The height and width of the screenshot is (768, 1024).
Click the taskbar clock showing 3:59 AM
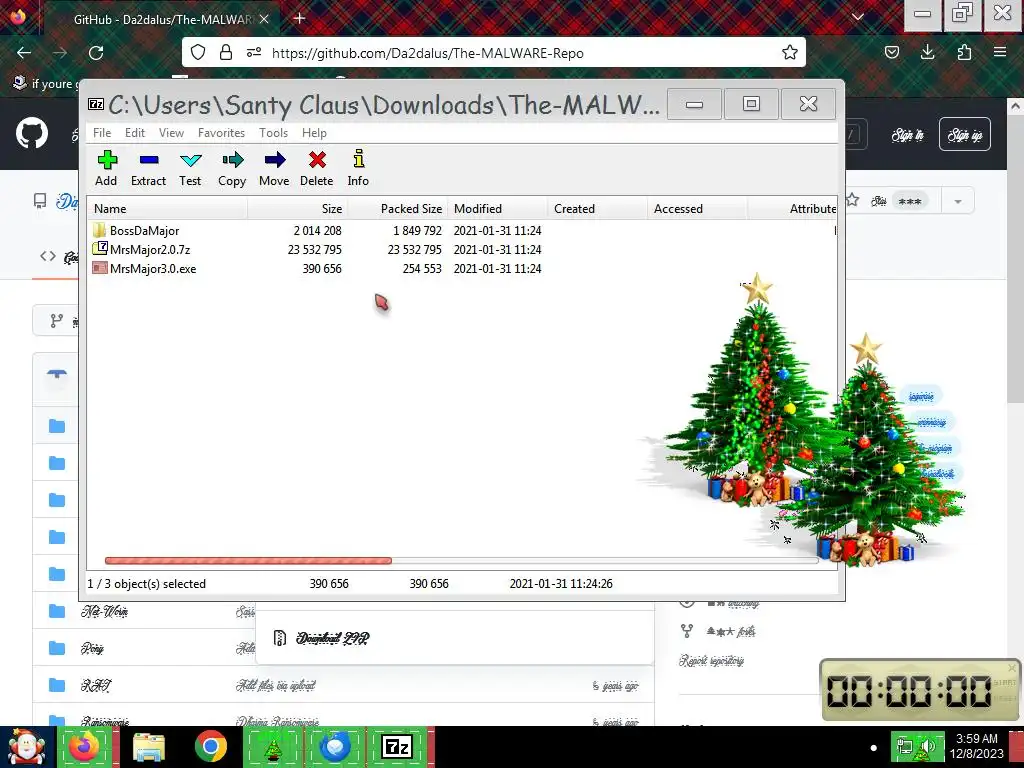pos(976,746)
